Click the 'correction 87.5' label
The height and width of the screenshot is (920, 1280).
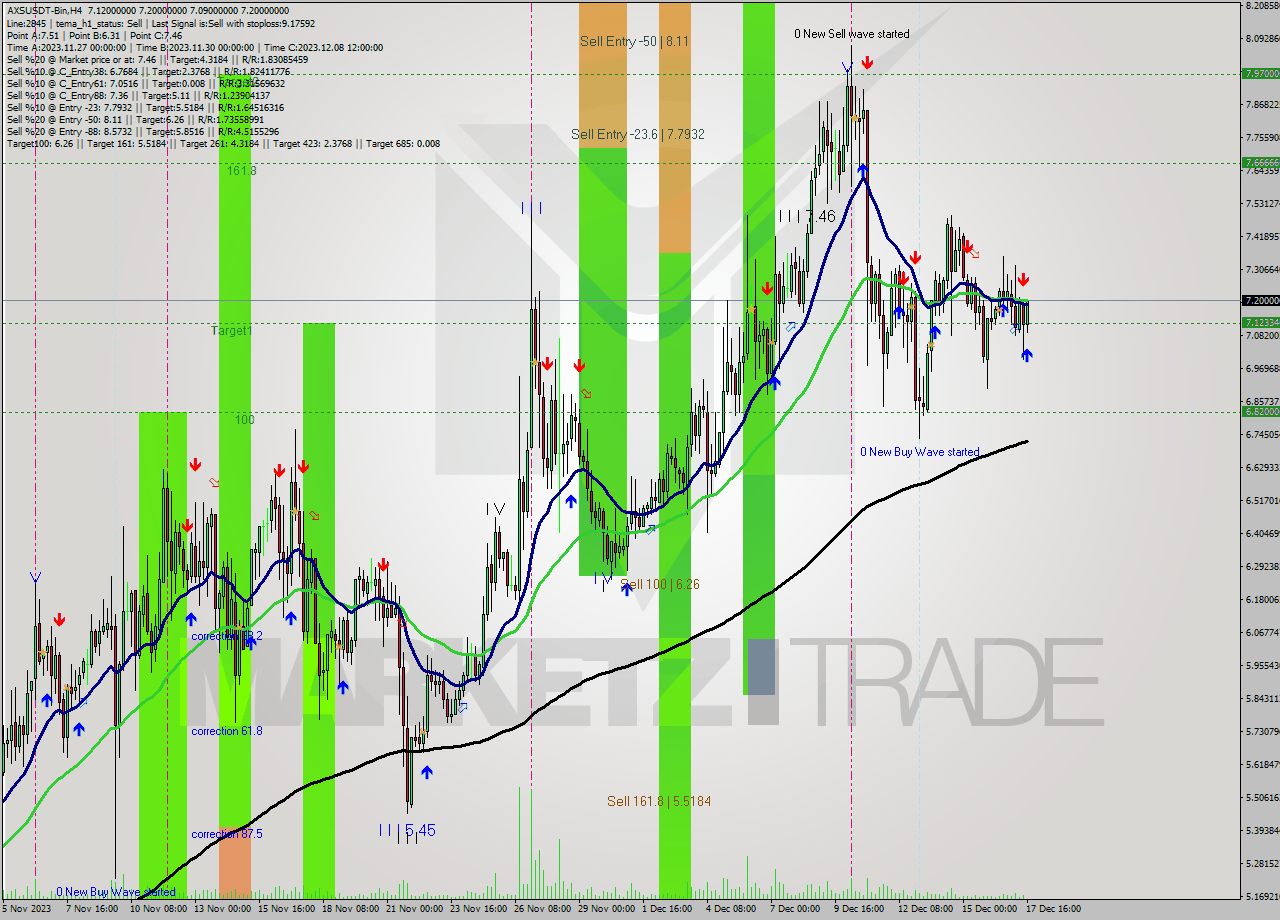pos(227,834)
